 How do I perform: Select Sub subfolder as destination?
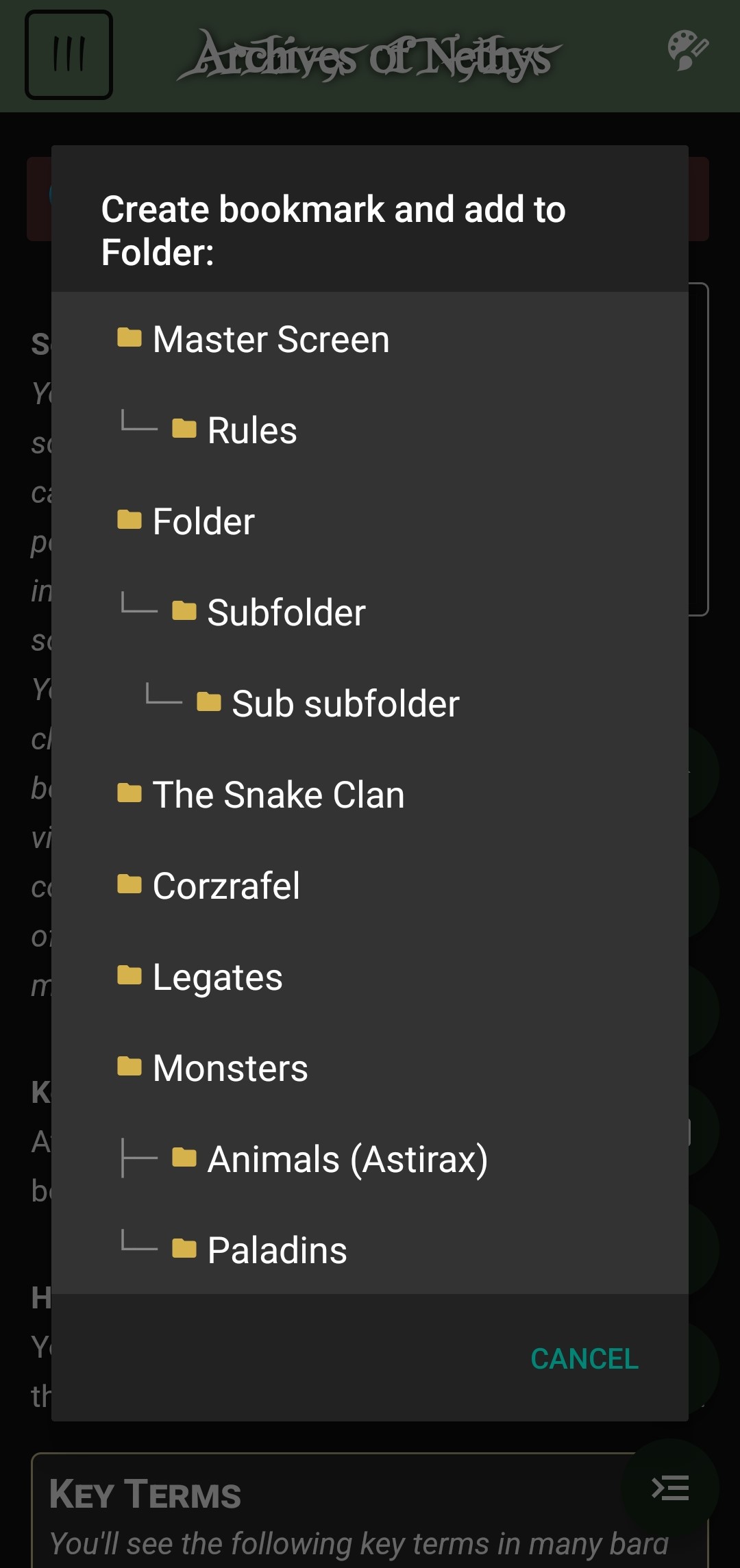345,704
